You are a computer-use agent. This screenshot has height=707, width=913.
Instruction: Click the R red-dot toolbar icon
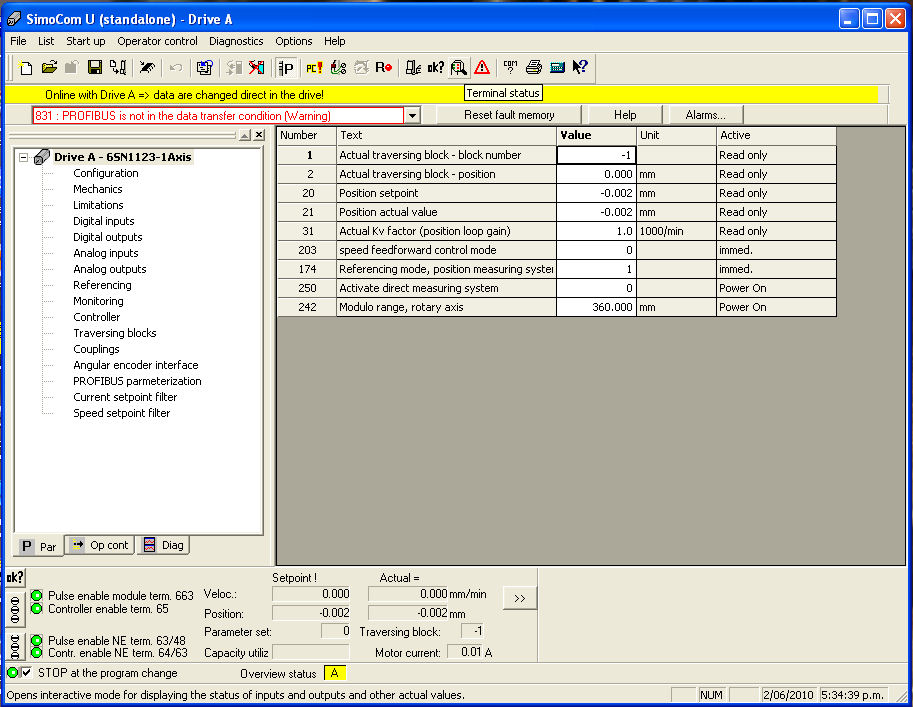click(383, 68)
